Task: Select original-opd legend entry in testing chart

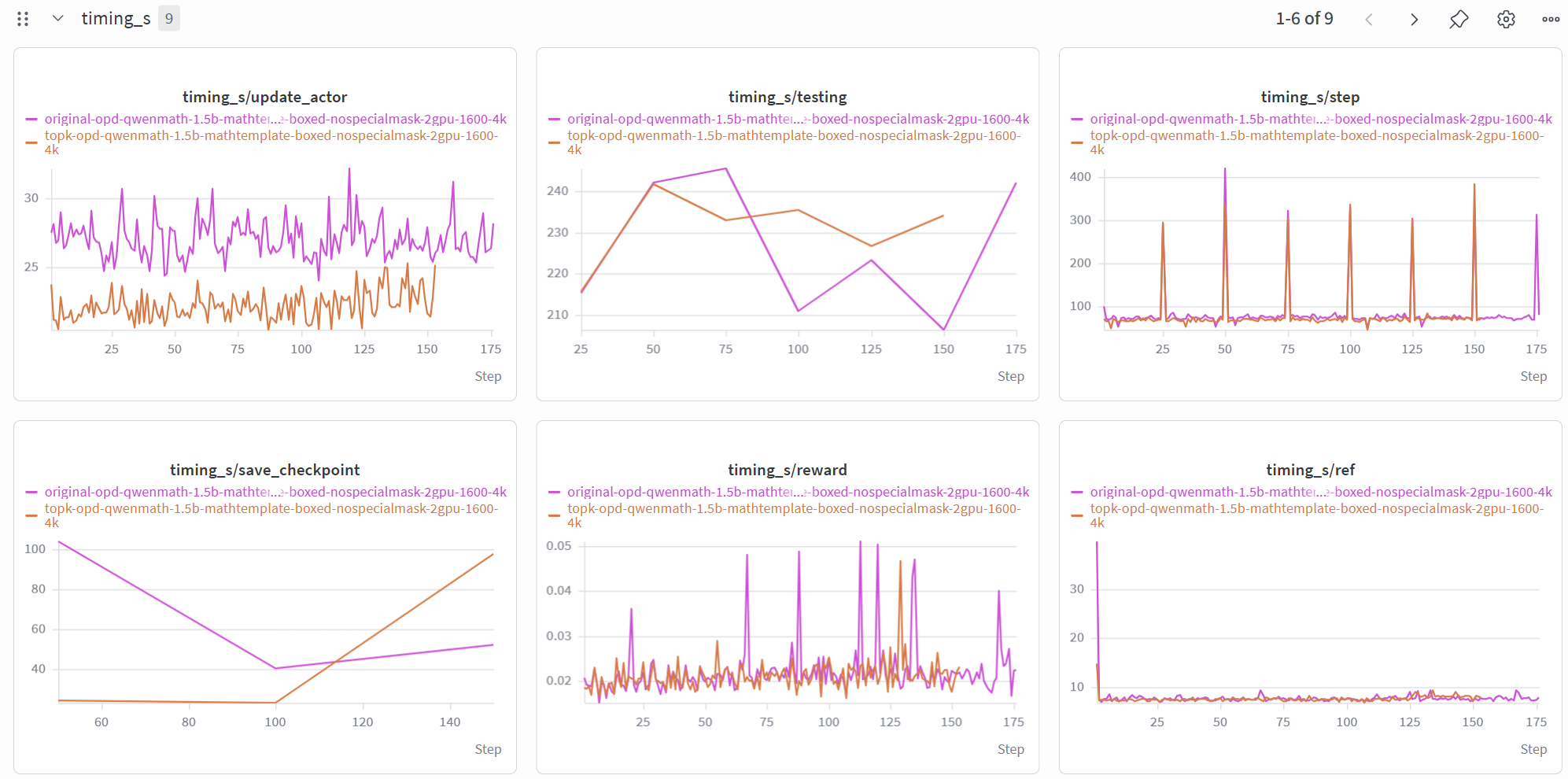Action: [x=798, y=119]
